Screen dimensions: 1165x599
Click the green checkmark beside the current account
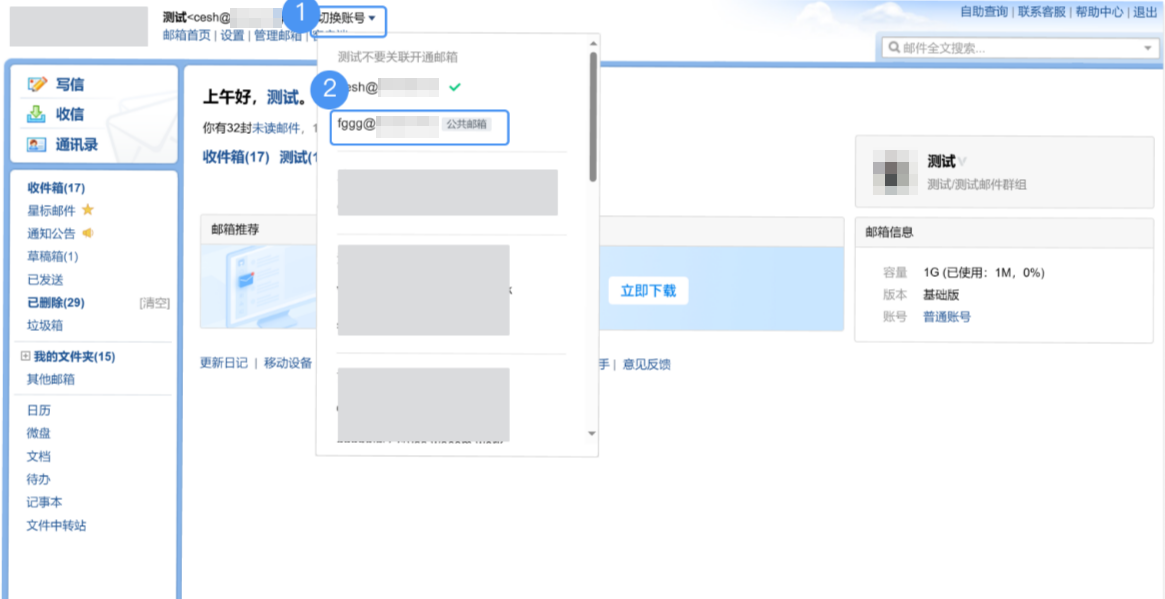455,88
